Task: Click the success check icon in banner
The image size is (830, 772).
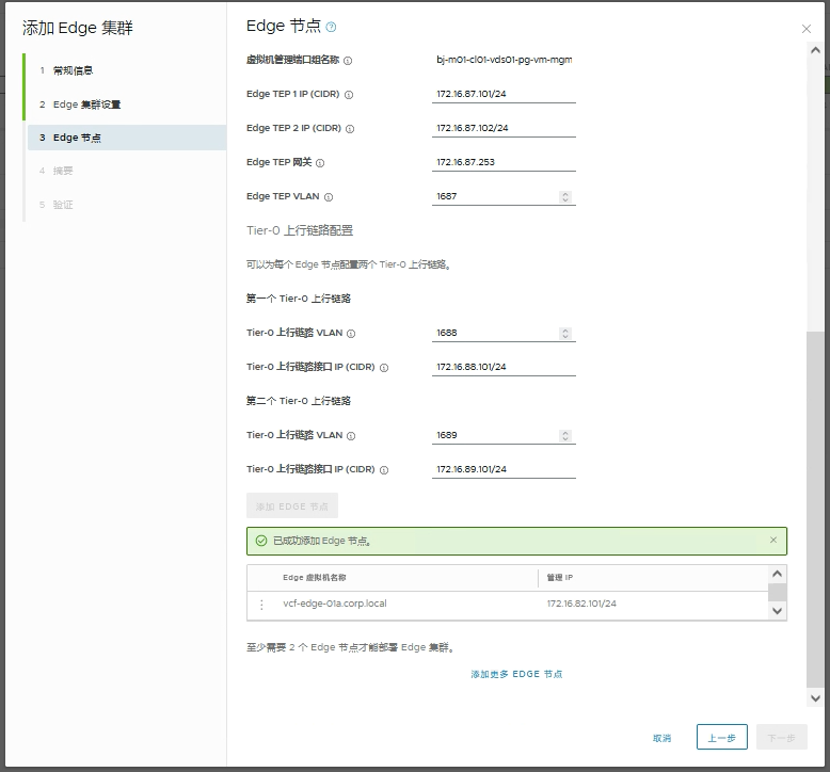Action: pyautogui.click(x=261, y=541)
